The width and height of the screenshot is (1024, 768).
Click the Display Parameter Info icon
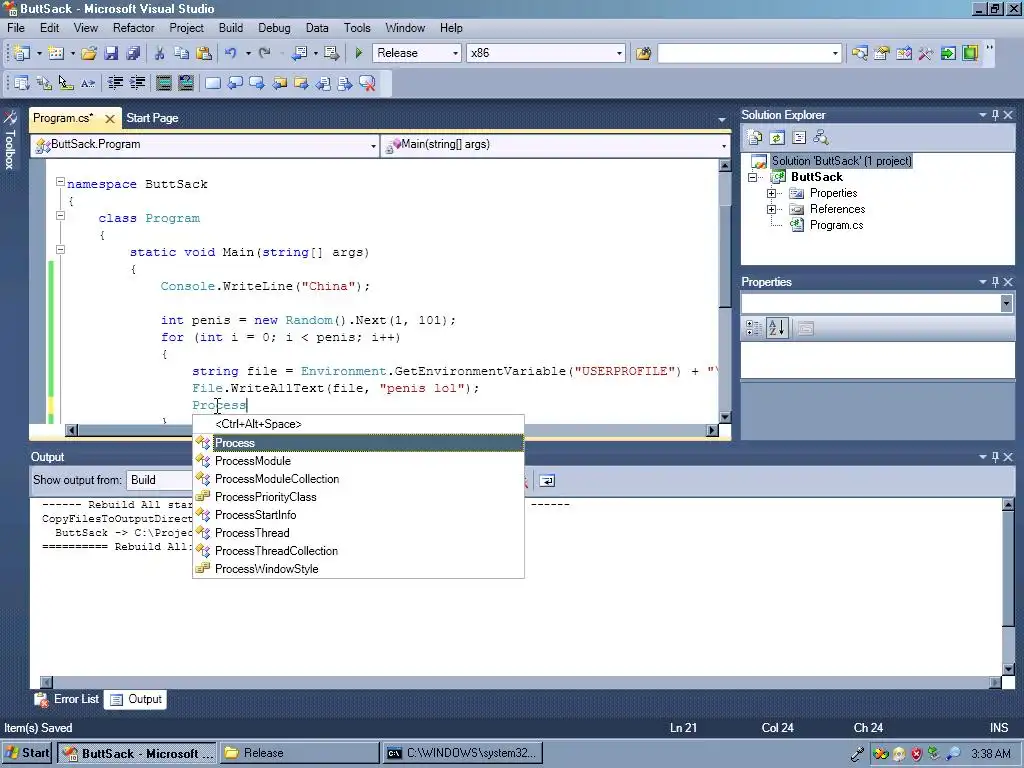point(44,83)
